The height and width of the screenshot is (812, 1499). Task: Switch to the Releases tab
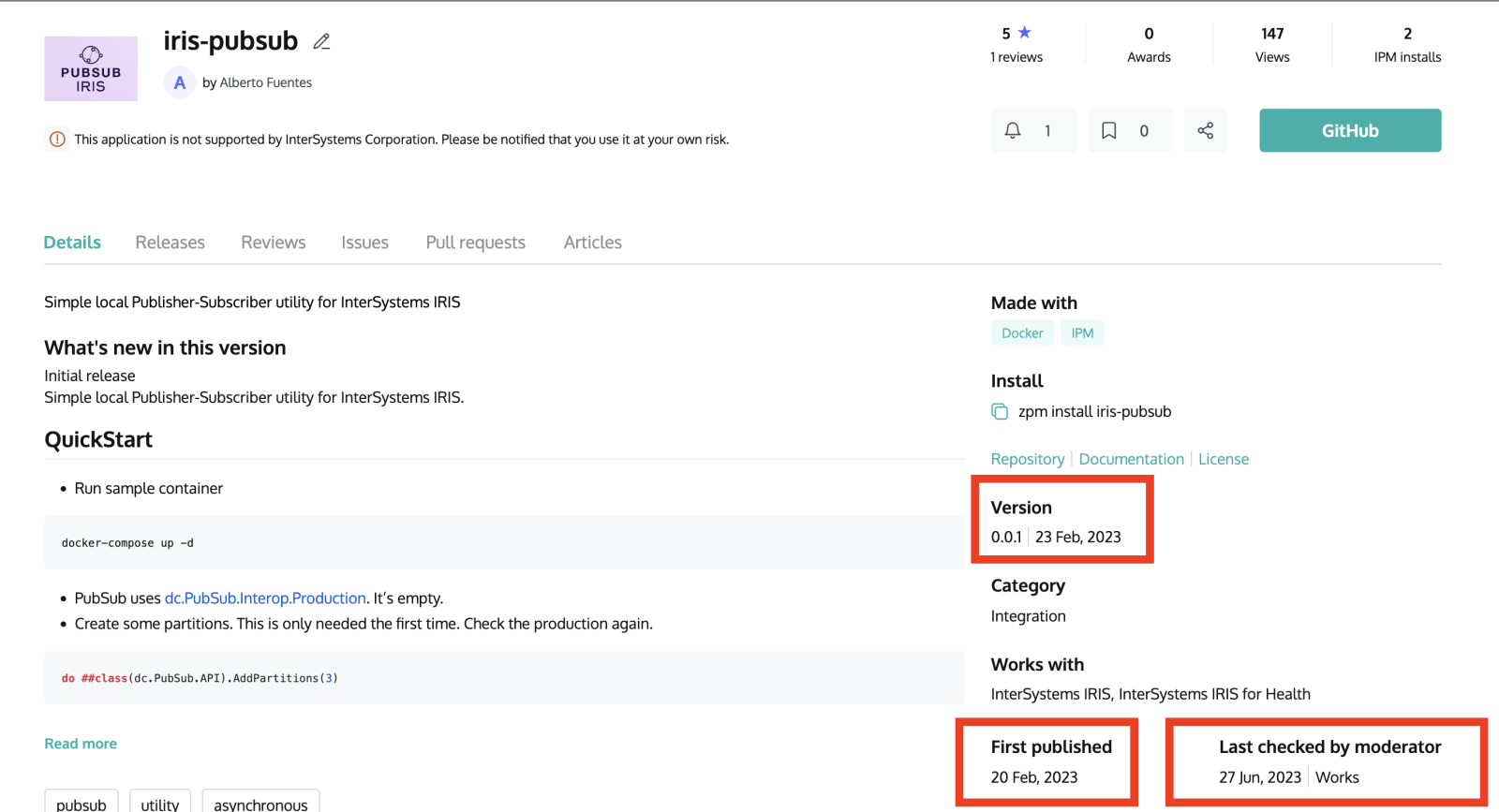pyautogui.click(x=170, y=243)
